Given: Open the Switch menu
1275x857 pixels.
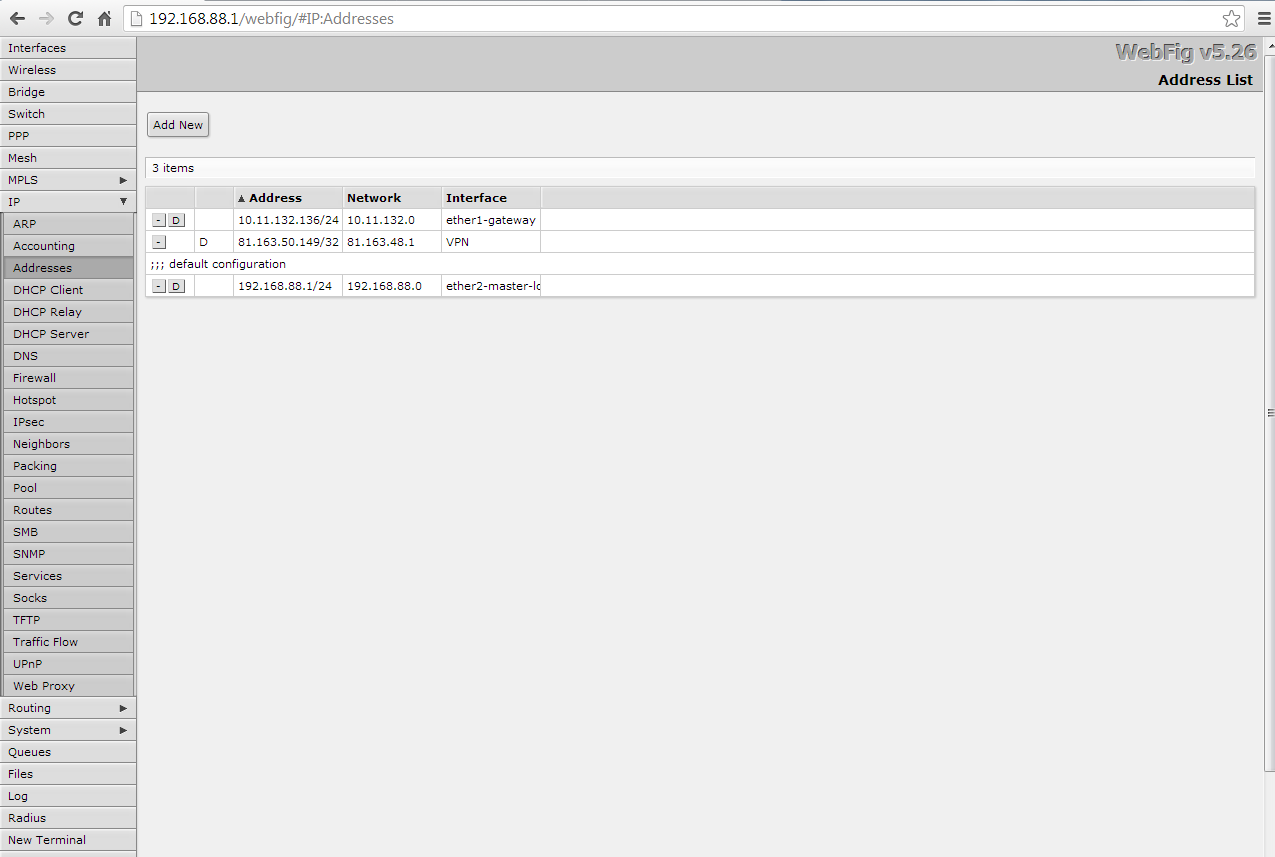Looking at the screenshot, I should pos(68,114).
